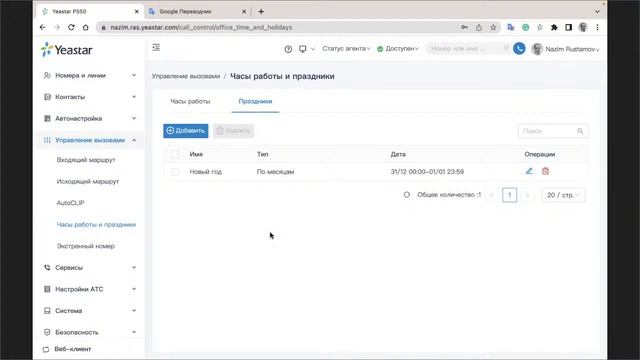This screenshot has width=640, height=360.
Task: Click the browser home icon
Action: coord(85,27)
